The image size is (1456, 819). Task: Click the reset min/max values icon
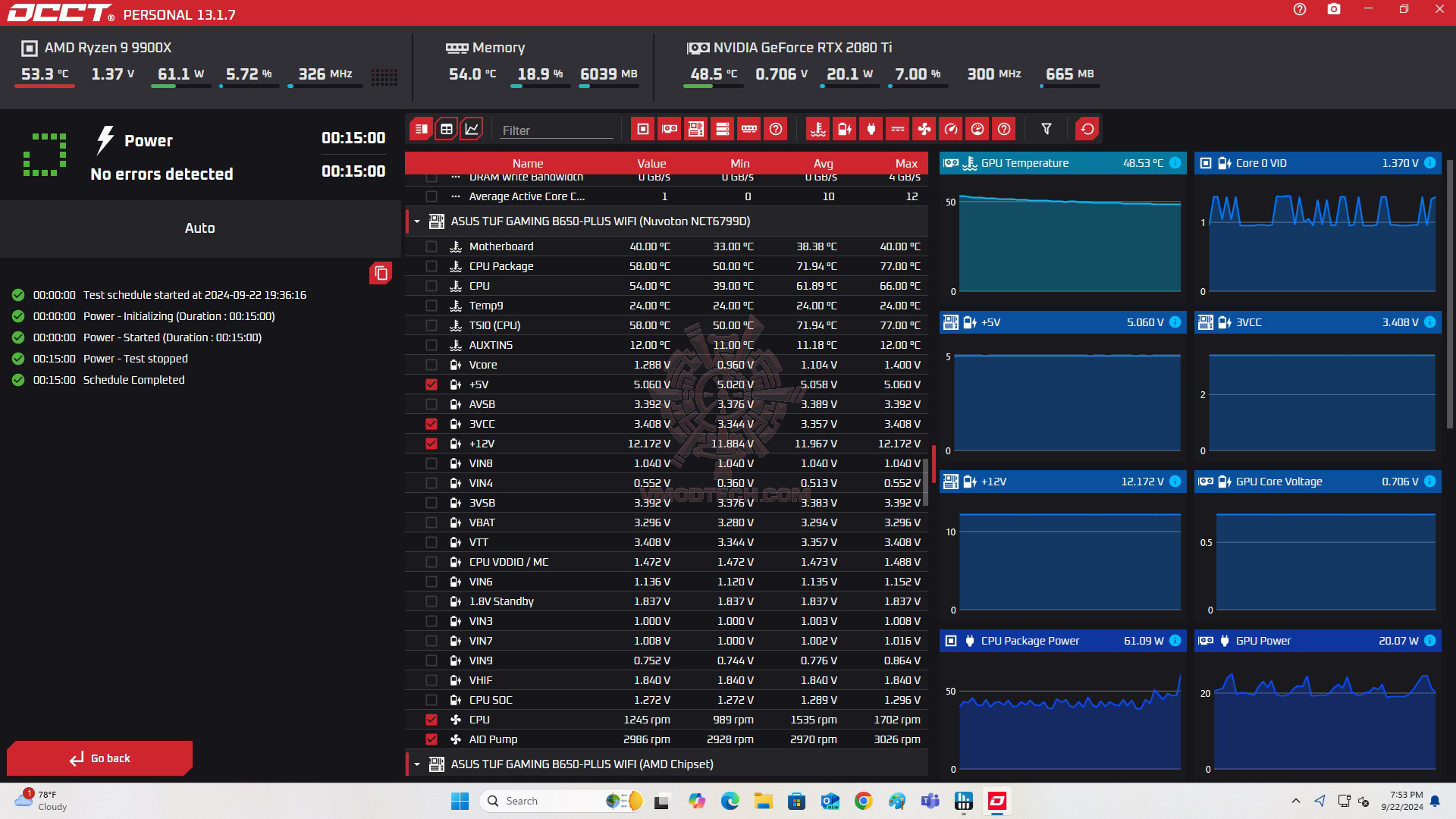pos(1087,129)
